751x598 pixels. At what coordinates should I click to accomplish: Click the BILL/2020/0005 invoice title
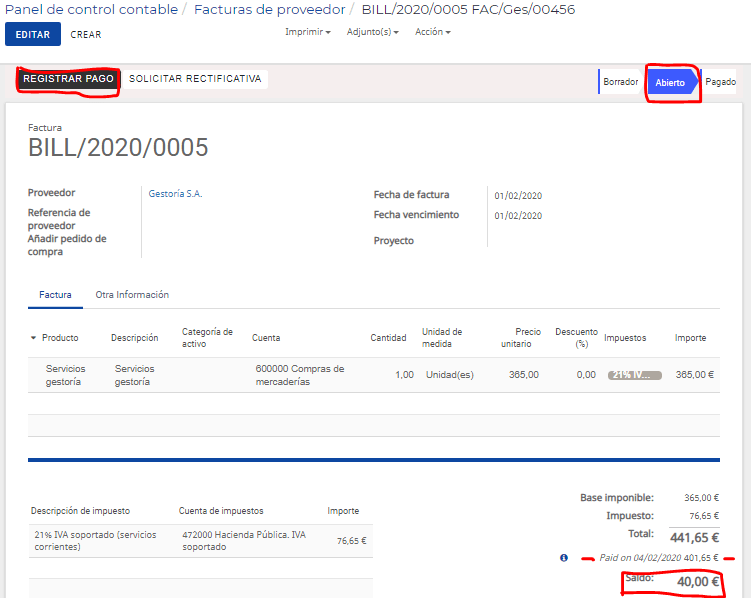[118, 147]
